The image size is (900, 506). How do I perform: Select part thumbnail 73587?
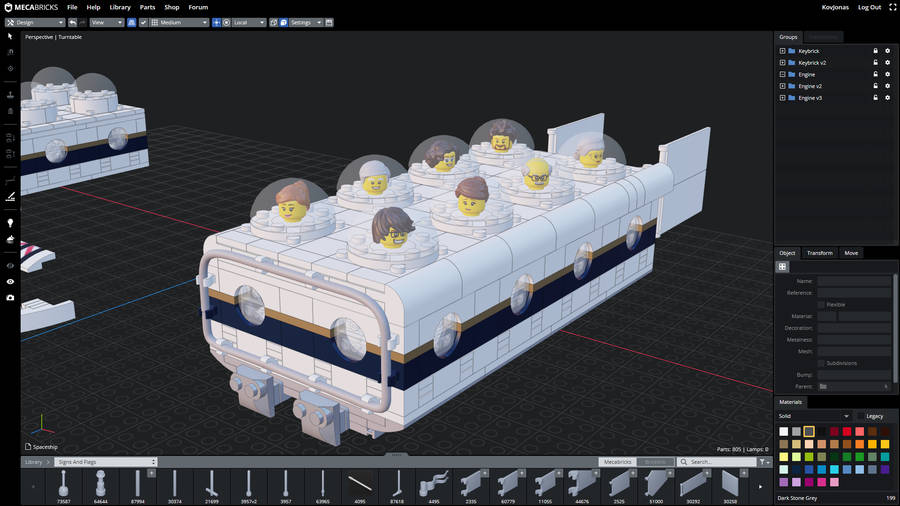pos(63,486)
